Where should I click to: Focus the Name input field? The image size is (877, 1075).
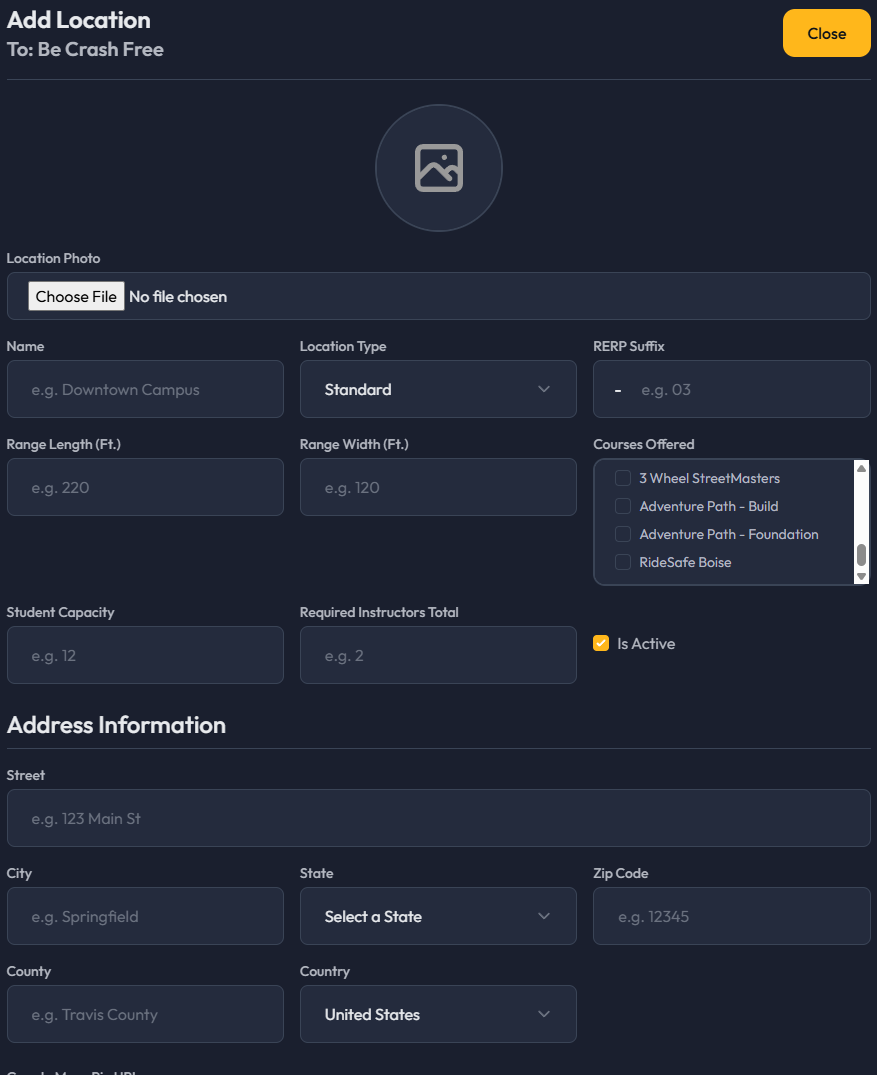point(145,389)
